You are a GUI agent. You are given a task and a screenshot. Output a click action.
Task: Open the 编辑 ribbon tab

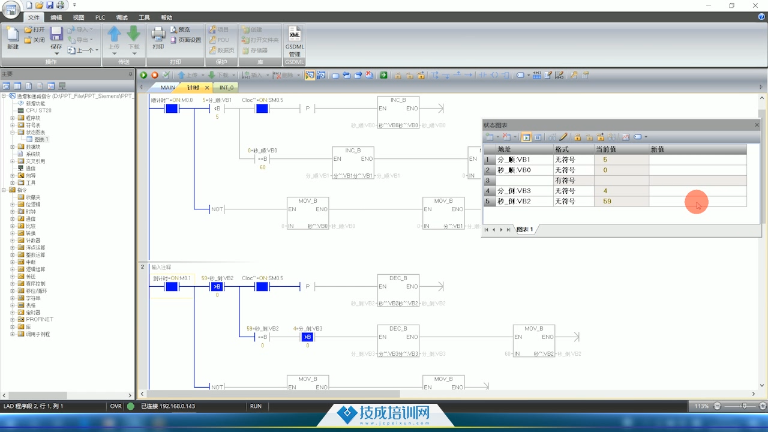56,18
